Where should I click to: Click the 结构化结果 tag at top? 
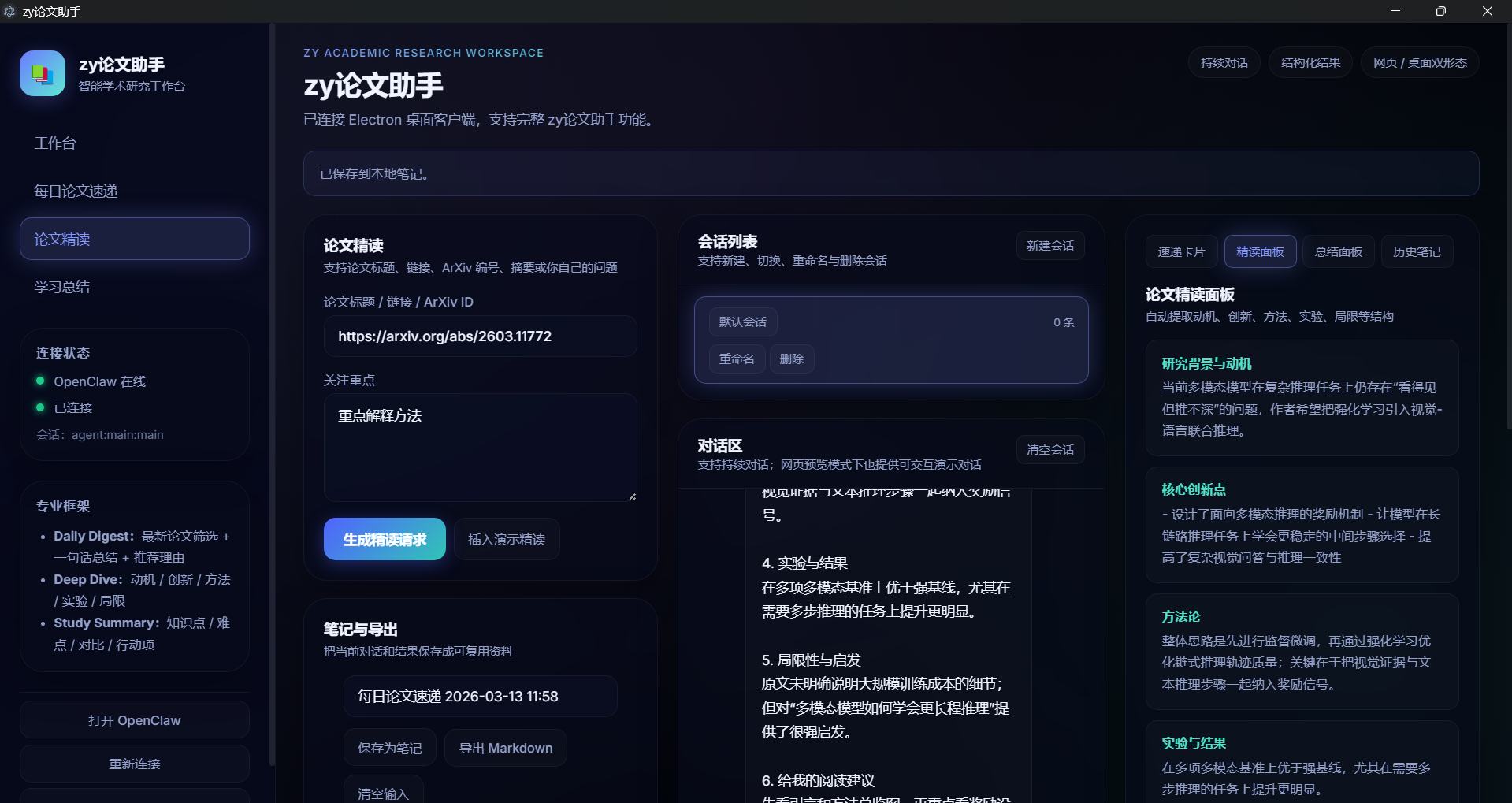point(1310,63)
